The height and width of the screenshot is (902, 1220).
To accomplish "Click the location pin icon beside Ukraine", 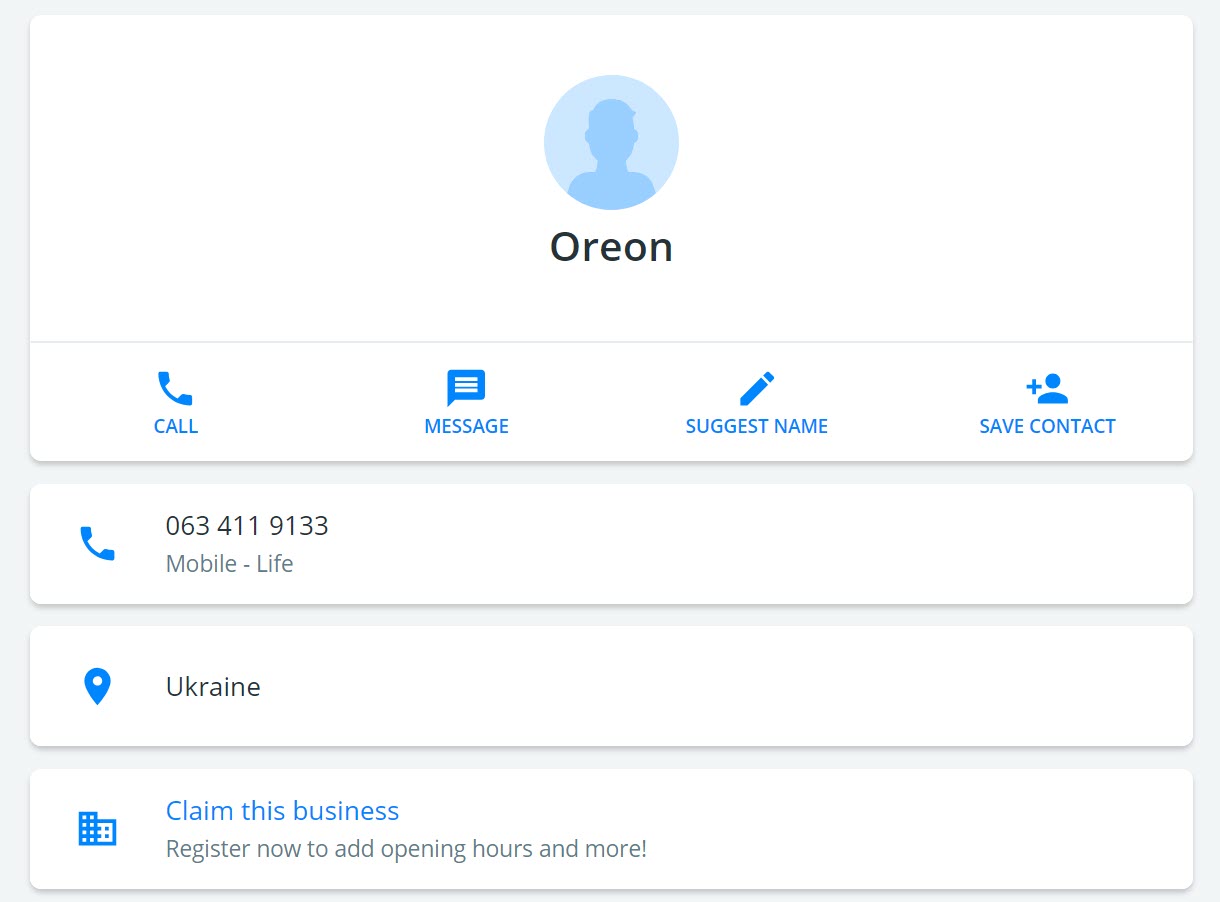I will (97, 687).
